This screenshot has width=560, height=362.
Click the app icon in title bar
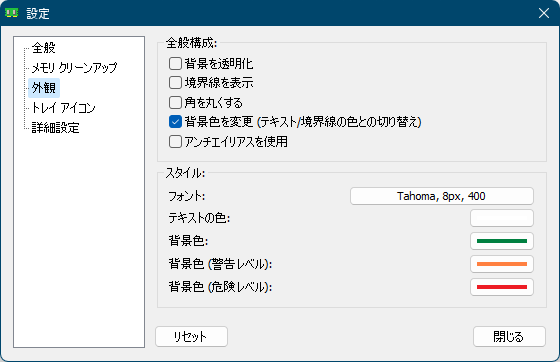(11, 13)
